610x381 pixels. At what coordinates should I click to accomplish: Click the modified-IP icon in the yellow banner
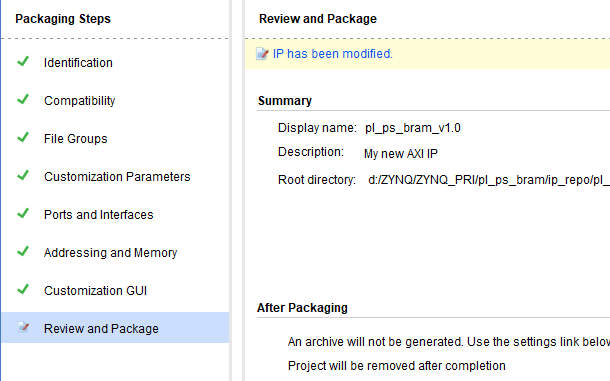pos(262,54)
